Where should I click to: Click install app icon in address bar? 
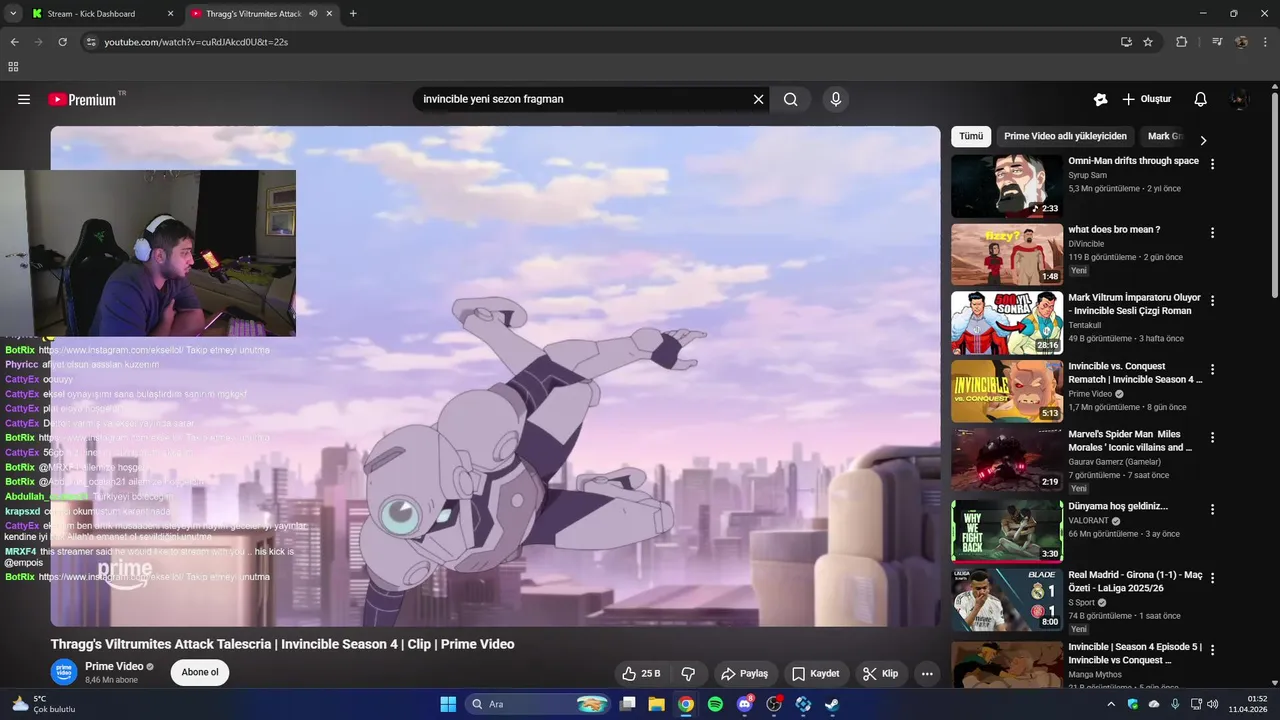(1126, 42)
